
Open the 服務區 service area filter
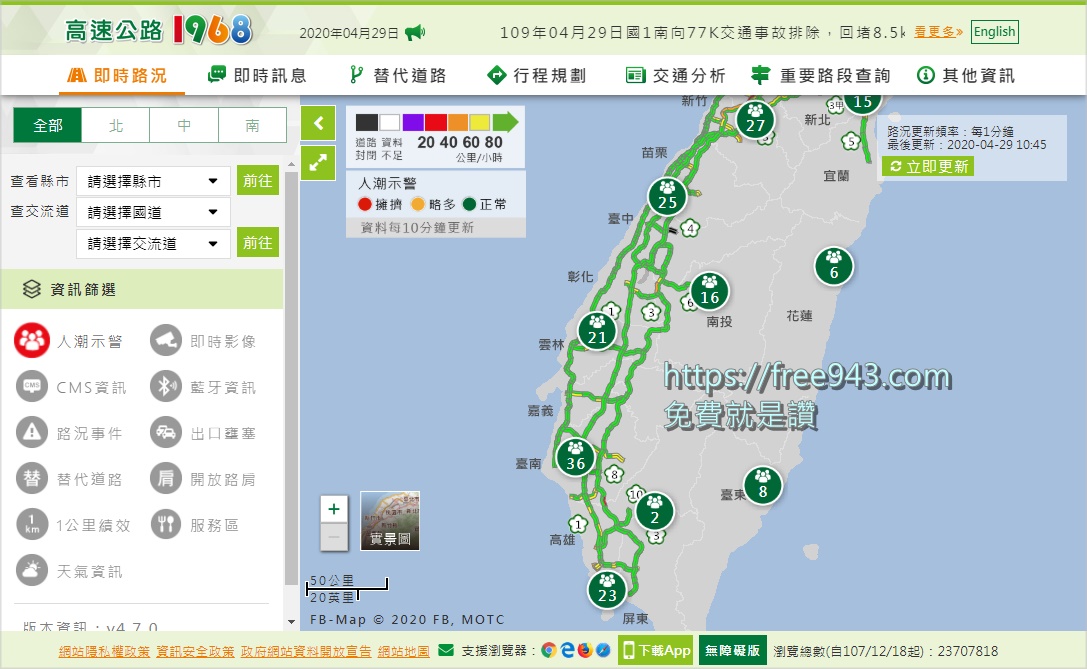point(165,524)
